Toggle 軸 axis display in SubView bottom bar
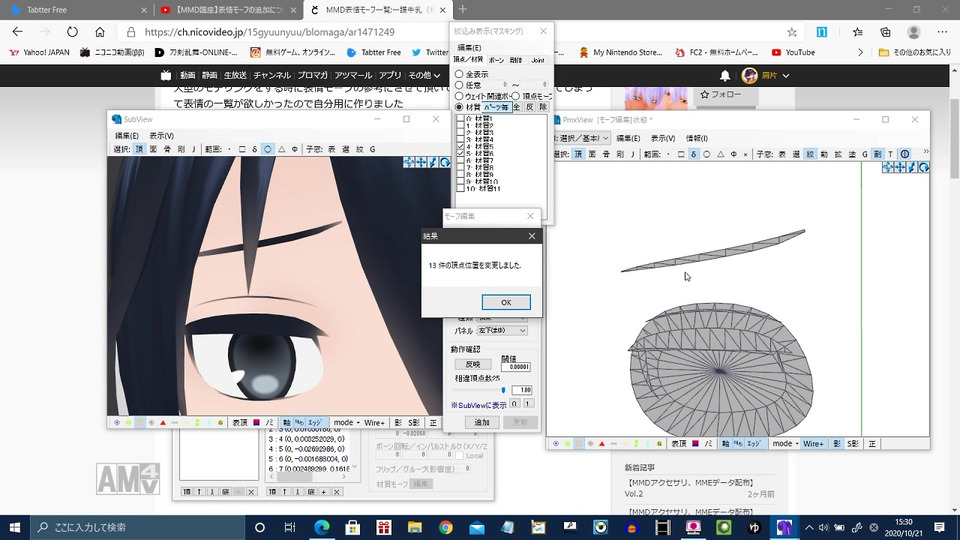Screen dimensions: 960x540 coord(287,422)
